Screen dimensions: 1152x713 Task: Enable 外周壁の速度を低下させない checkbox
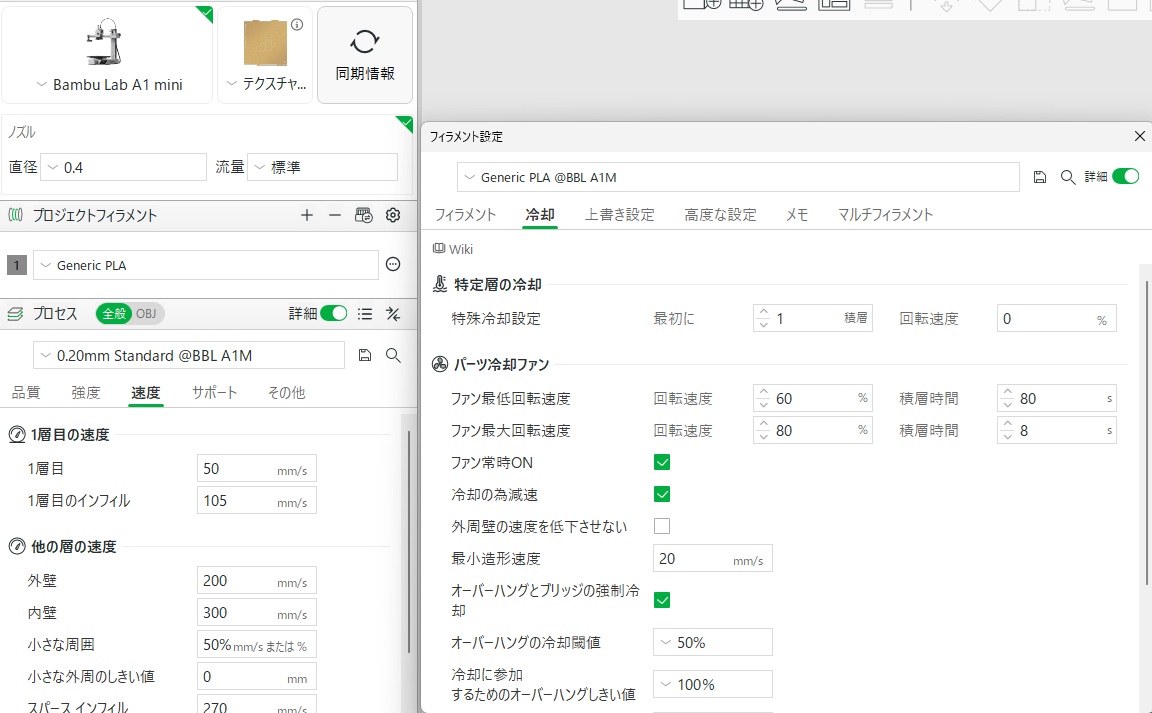[x=661, y=526]
